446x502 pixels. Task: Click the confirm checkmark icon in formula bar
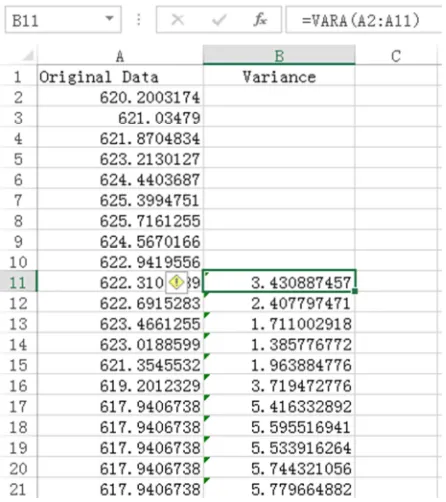pos(219,20)
